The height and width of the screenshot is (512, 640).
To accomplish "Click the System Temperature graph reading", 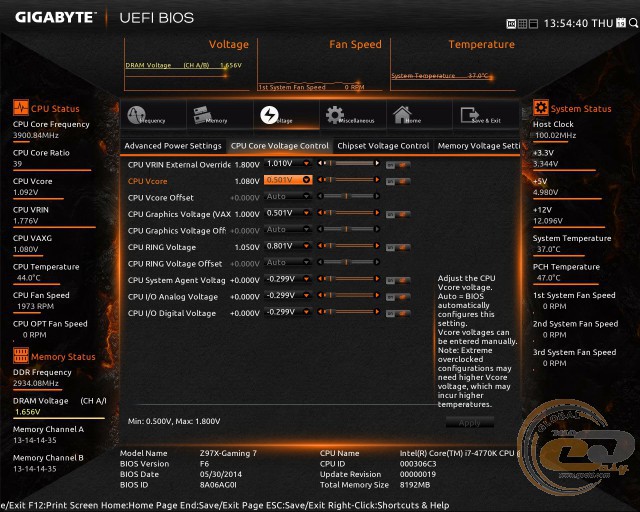I will click(440, 76).
